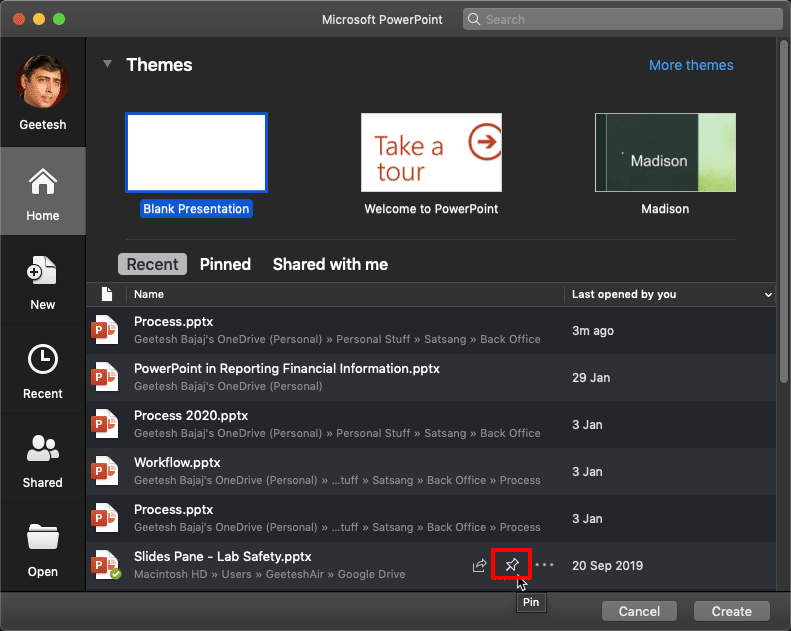This screenshot has width=791, height=631.
Task: Pin the Slides Pane - Lab Safety file
Action: point(511,565)
